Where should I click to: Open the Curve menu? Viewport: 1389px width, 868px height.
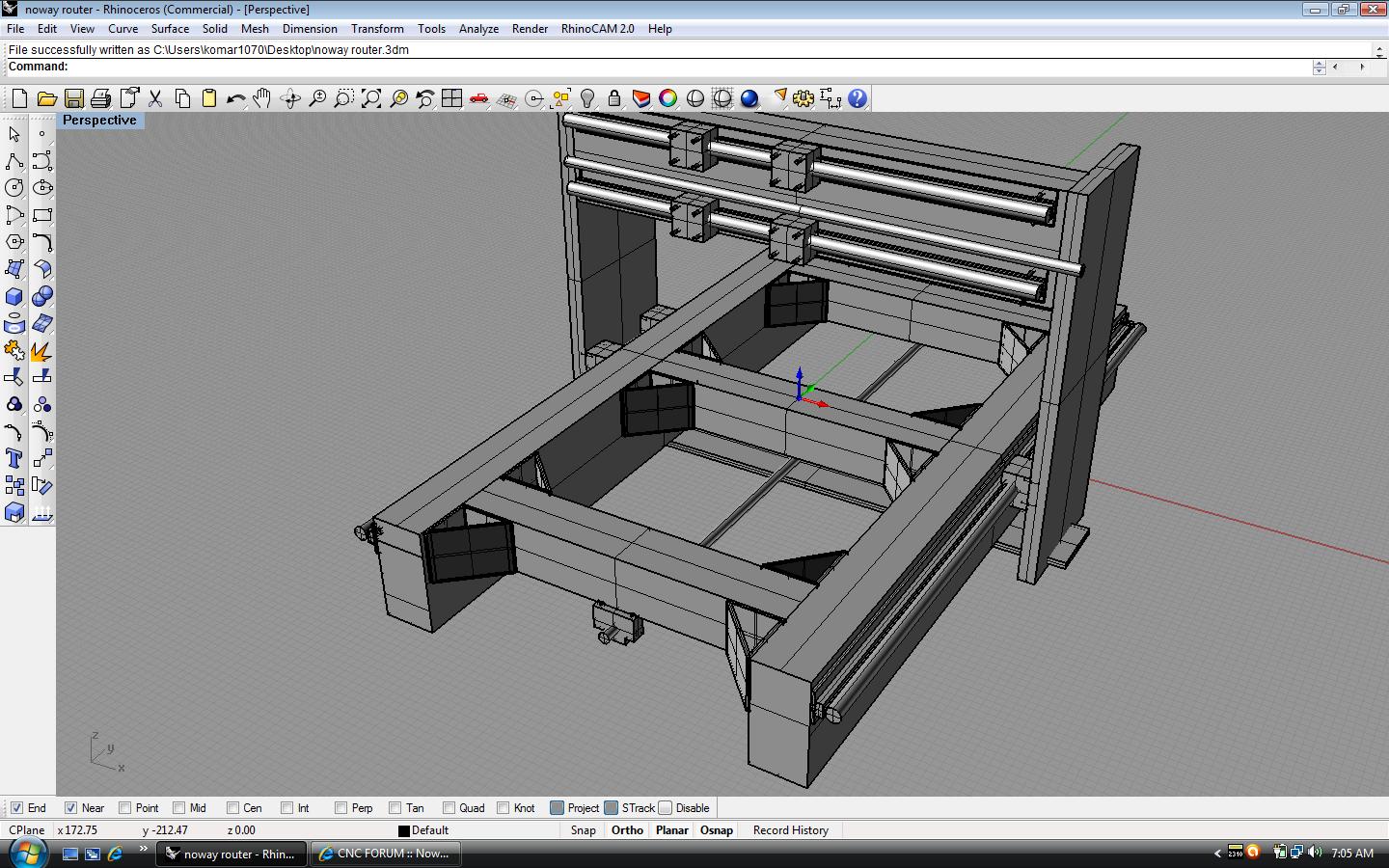coord(123,29)
